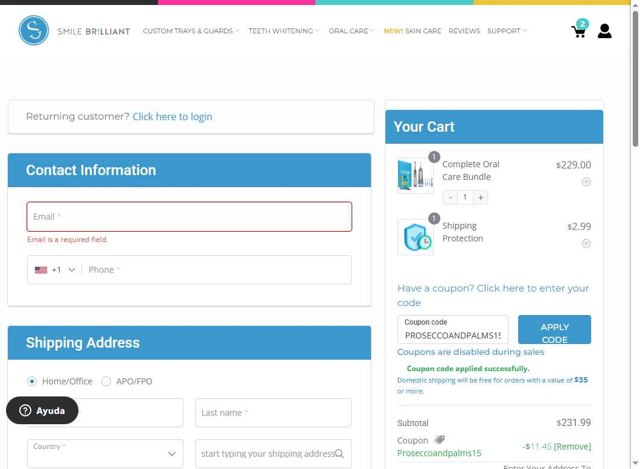Click the Smile Brilliant logo icon
This screenshot has height=469, width=640.
[x=33, y=30]
